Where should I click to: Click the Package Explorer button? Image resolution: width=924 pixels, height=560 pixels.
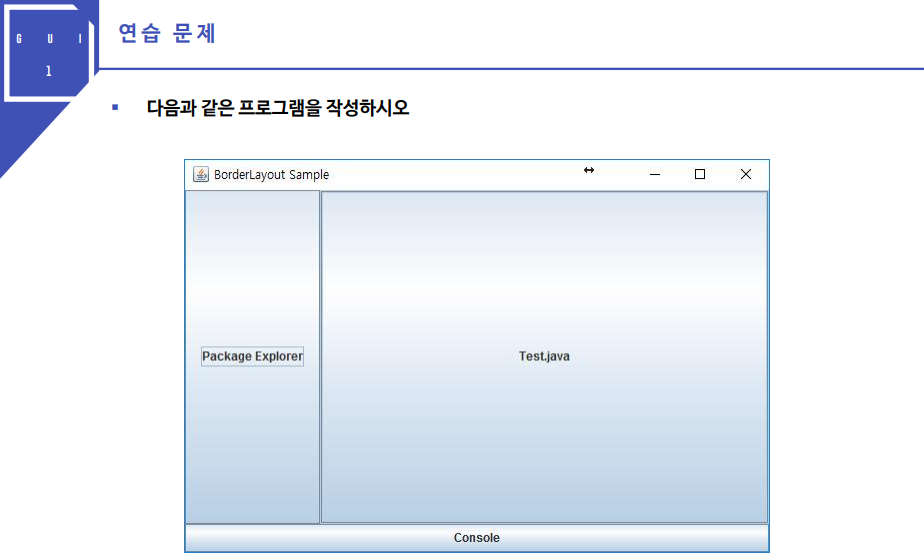[x=252, y=357]
